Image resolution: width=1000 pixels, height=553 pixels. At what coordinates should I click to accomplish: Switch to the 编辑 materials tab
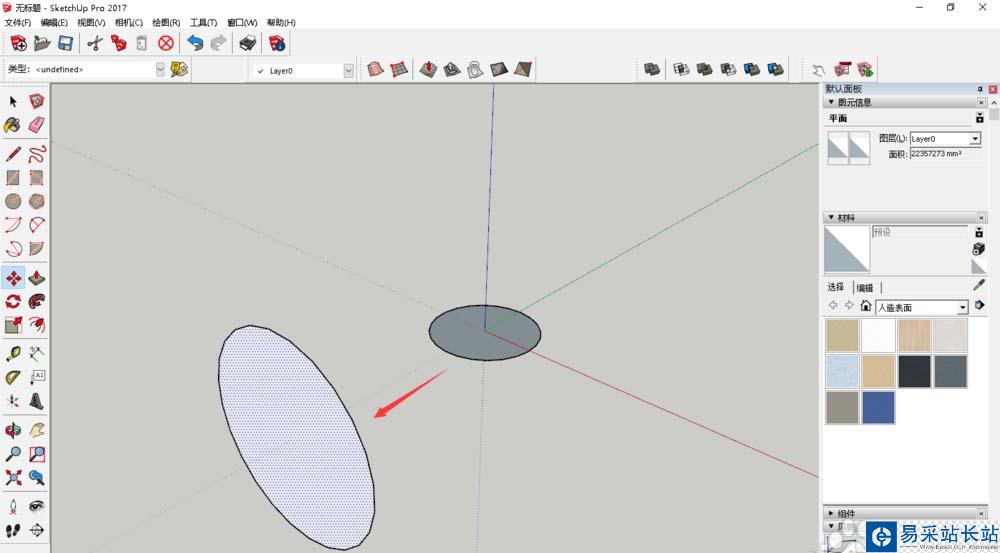coord(865,288)
